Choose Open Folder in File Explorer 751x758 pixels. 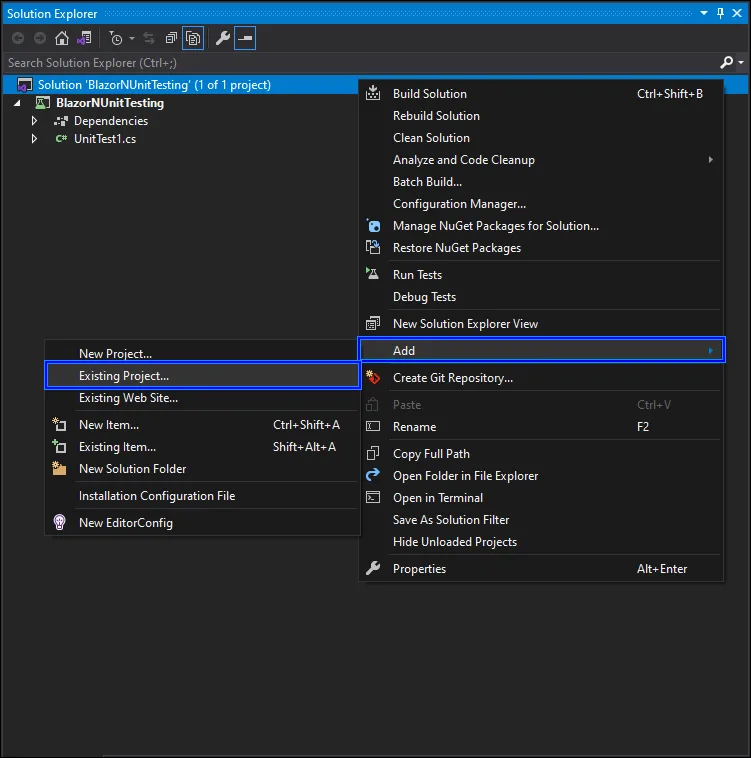coord(541,476)
